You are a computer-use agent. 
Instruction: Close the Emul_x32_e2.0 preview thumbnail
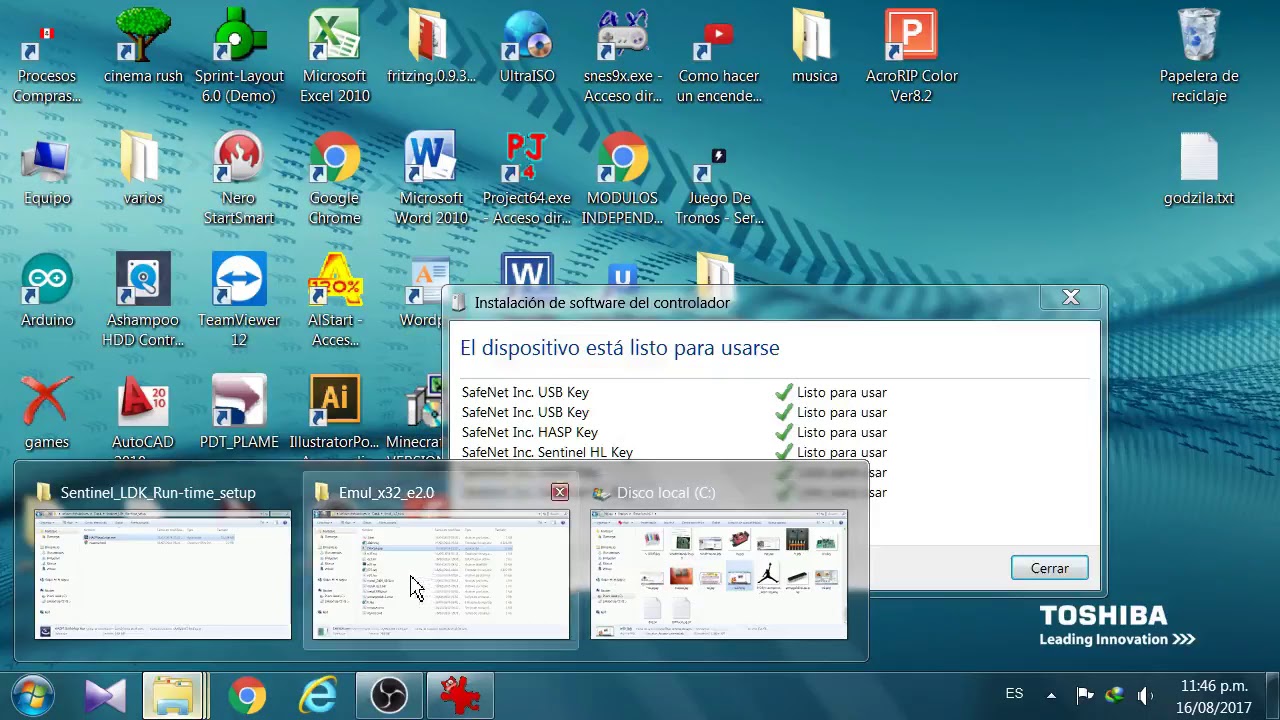pyautogui.click(x=560, y=492)
